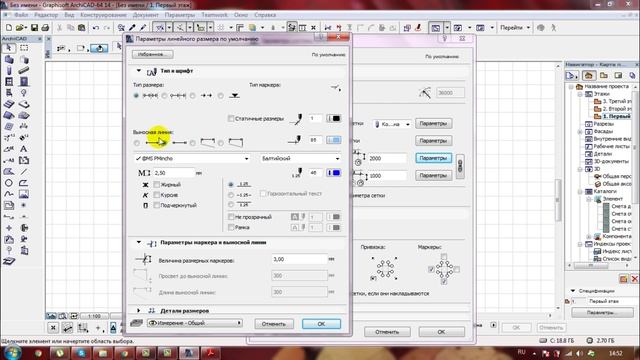The width and height of the screenshot is (640, 360).
Task: Open the Файл menu
Action: click(21, 15)
